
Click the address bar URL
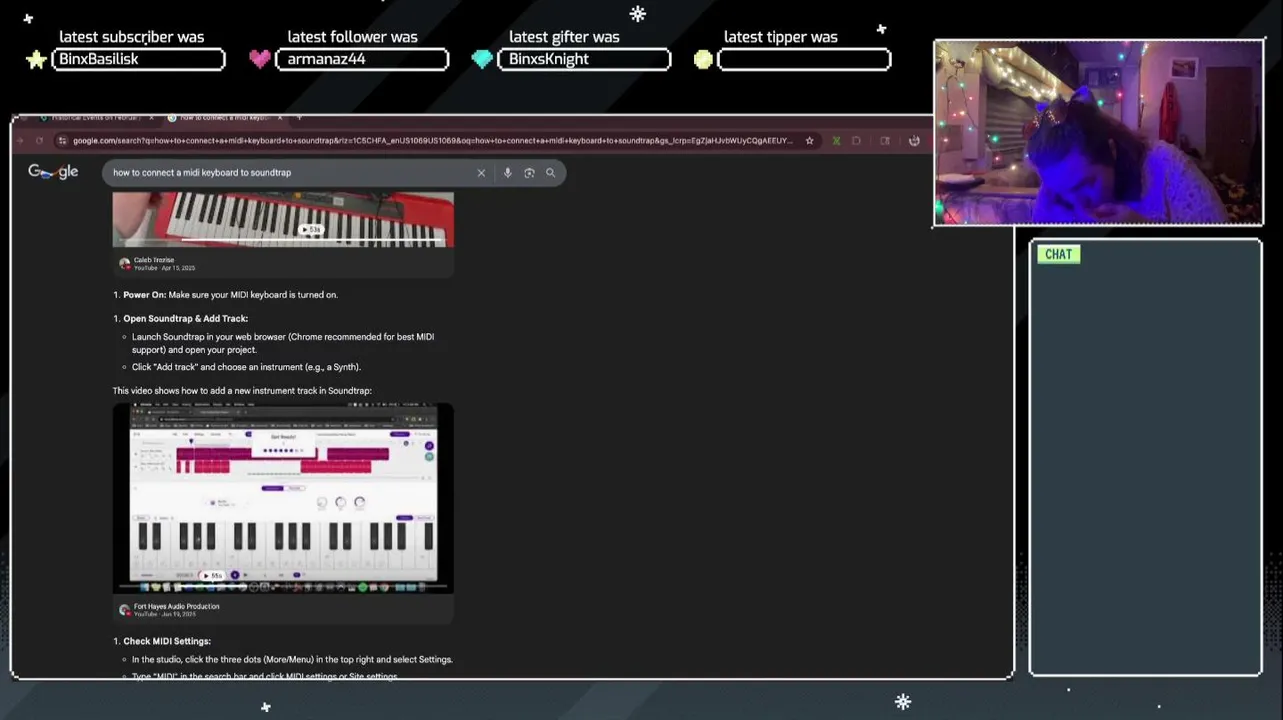pos(432,141)
